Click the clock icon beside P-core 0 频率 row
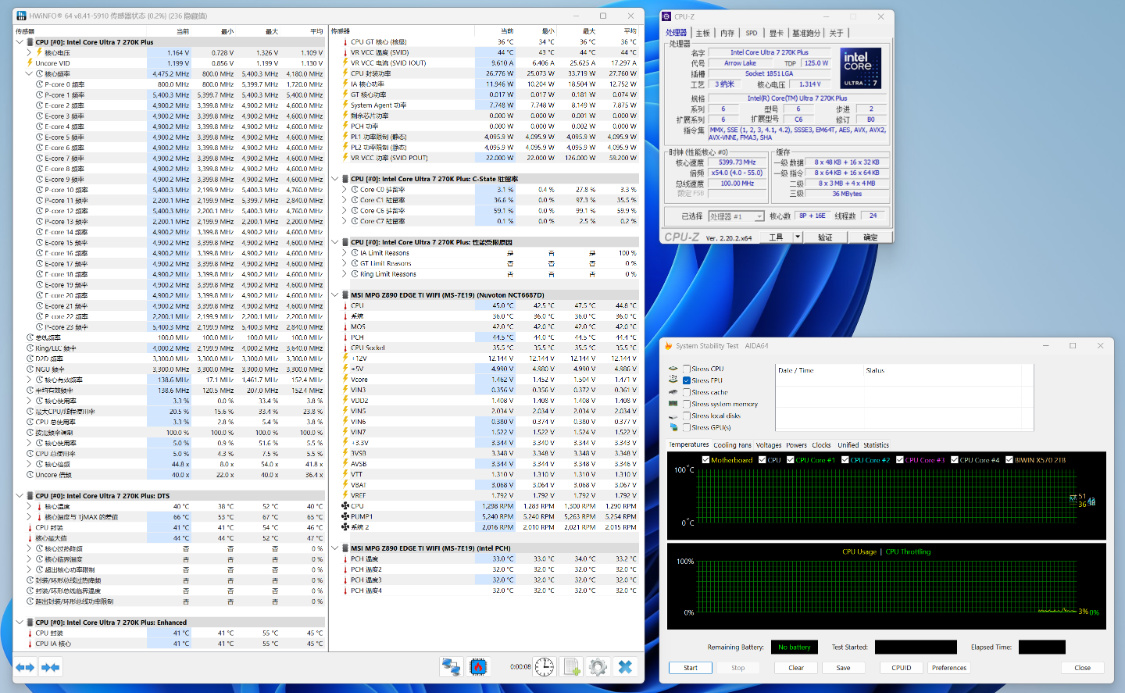Viewport: 1125px width, 693px height. 40,85
